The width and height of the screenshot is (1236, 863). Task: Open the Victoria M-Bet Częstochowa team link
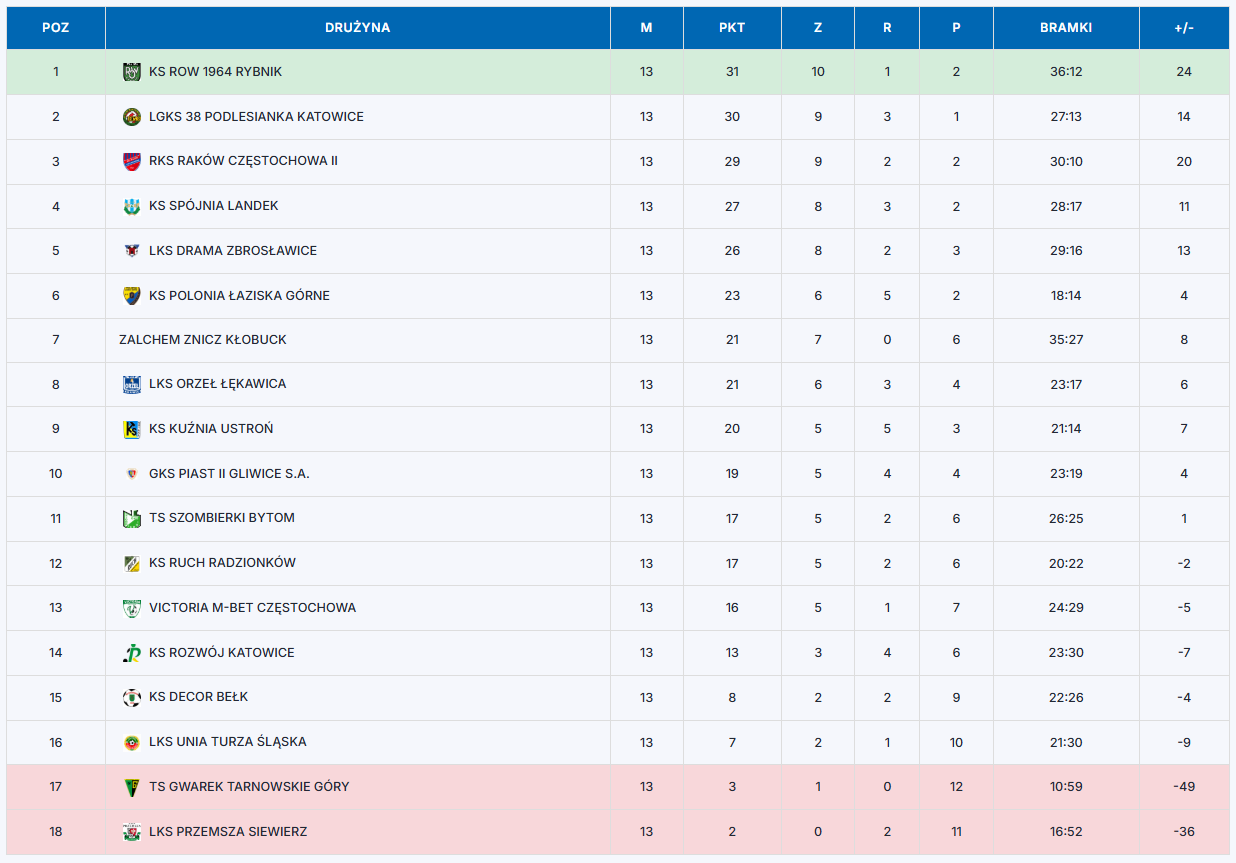(x=252, y=608)
